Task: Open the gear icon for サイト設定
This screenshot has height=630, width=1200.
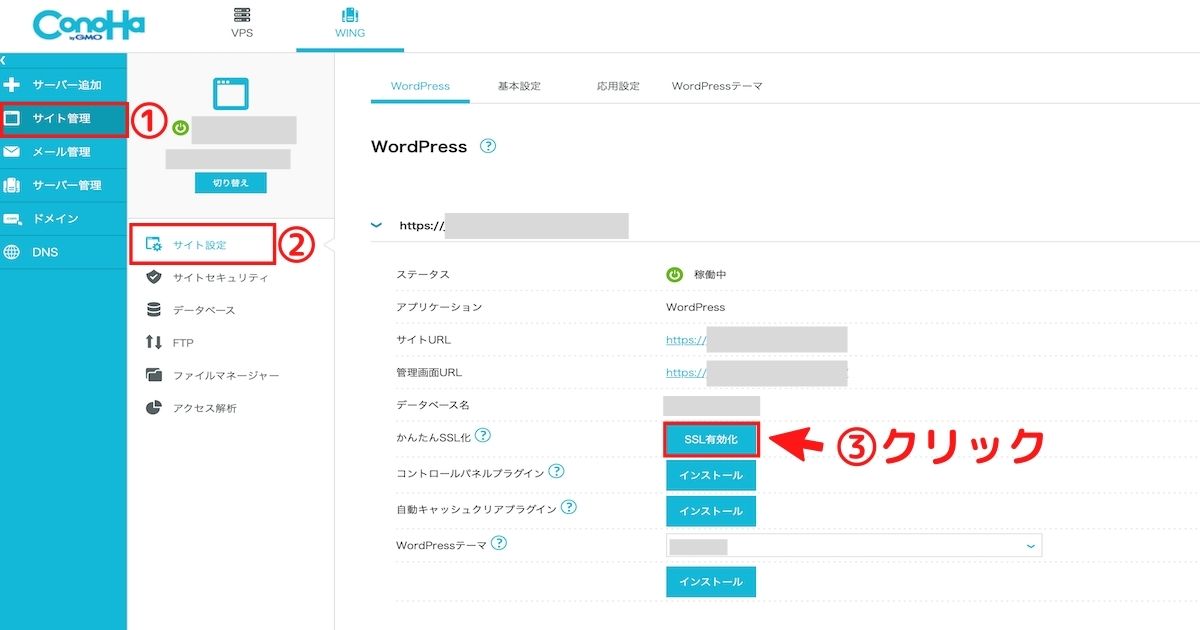Action: [x=154, y=245]
